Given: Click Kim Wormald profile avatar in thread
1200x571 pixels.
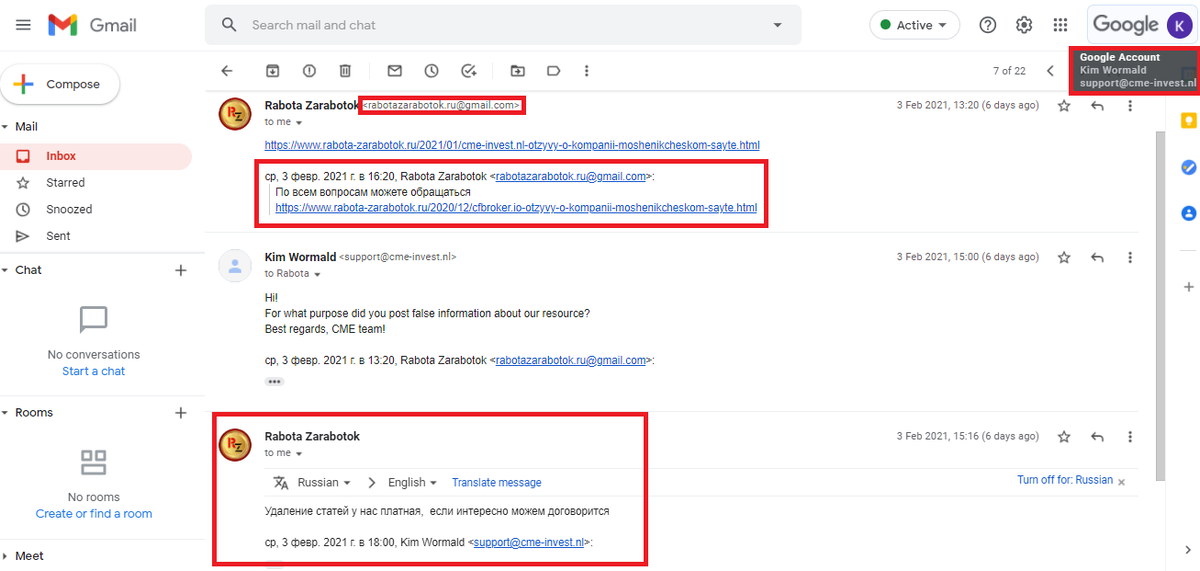Looking at the screenshot, I should click(235, 265).
